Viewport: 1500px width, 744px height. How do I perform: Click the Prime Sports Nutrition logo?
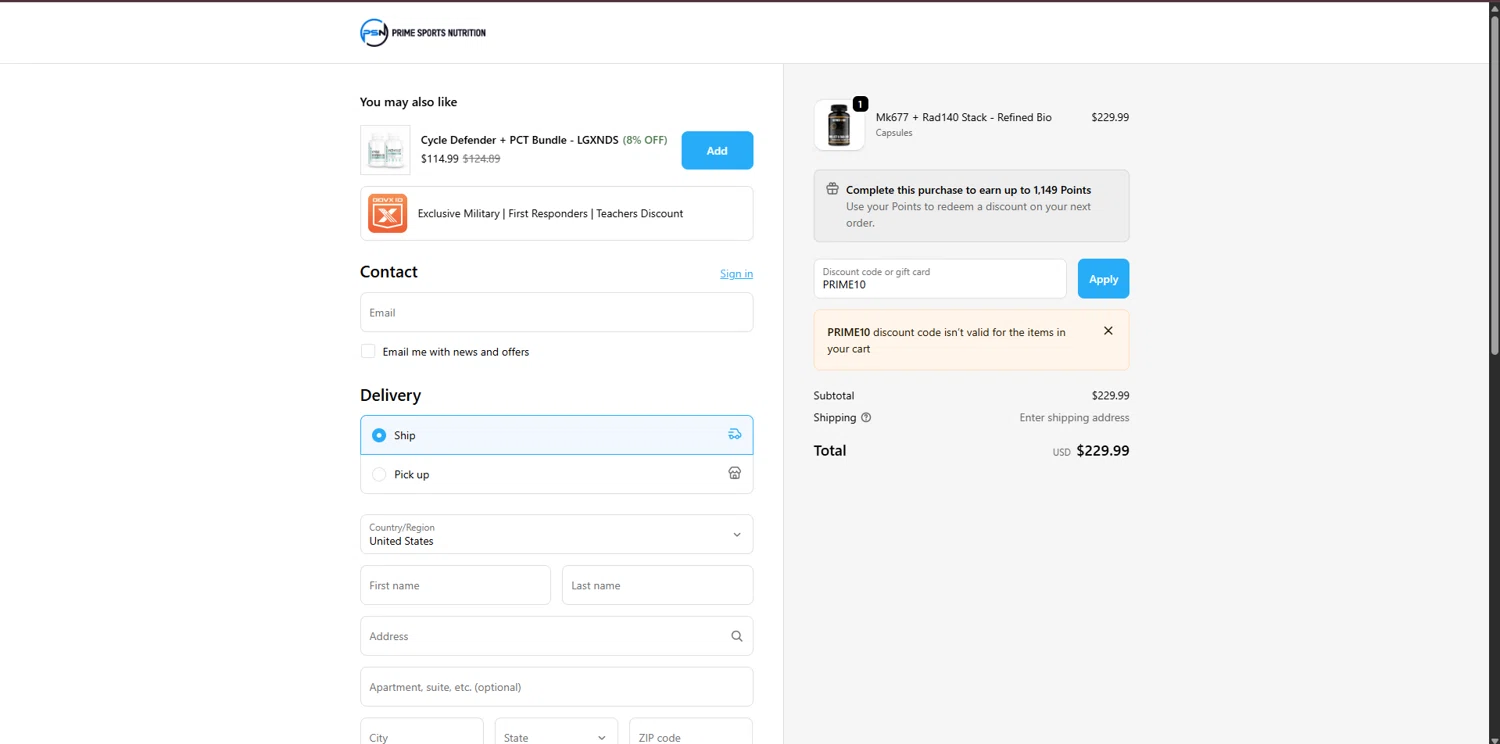pos(423,33)
